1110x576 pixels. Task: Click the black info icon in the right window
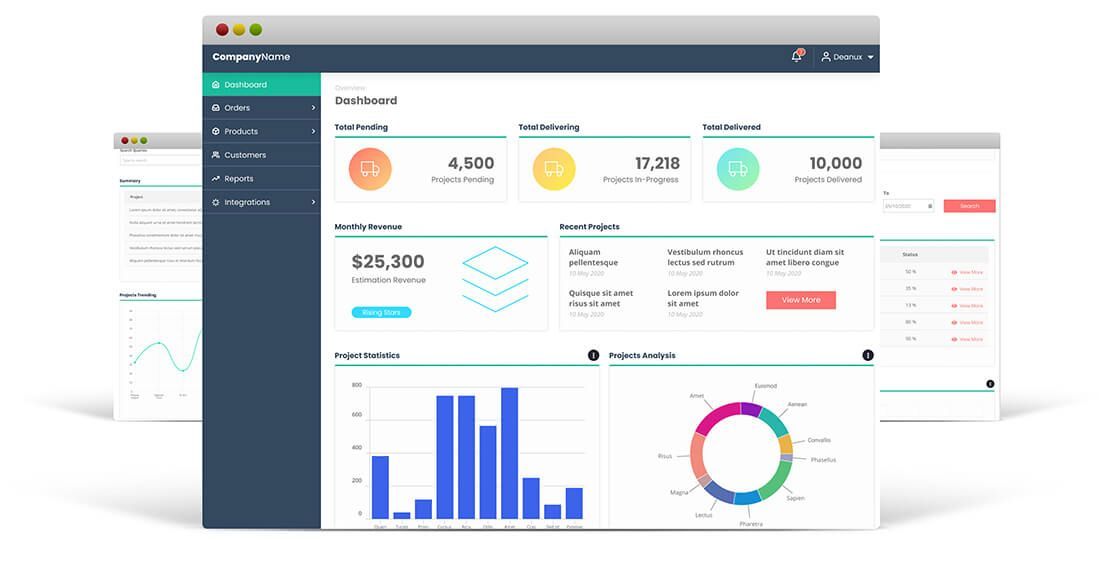point(990,384)
